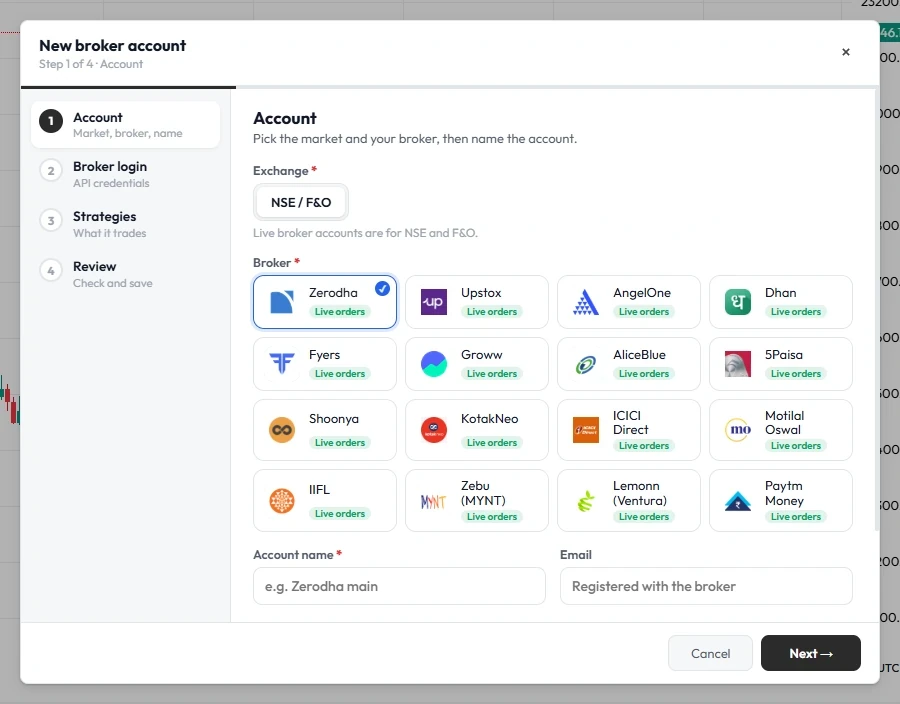Viewport: 900px width, 704px height.
Task: Open the Account step in sidebar
Action: [x=126, y=125]
